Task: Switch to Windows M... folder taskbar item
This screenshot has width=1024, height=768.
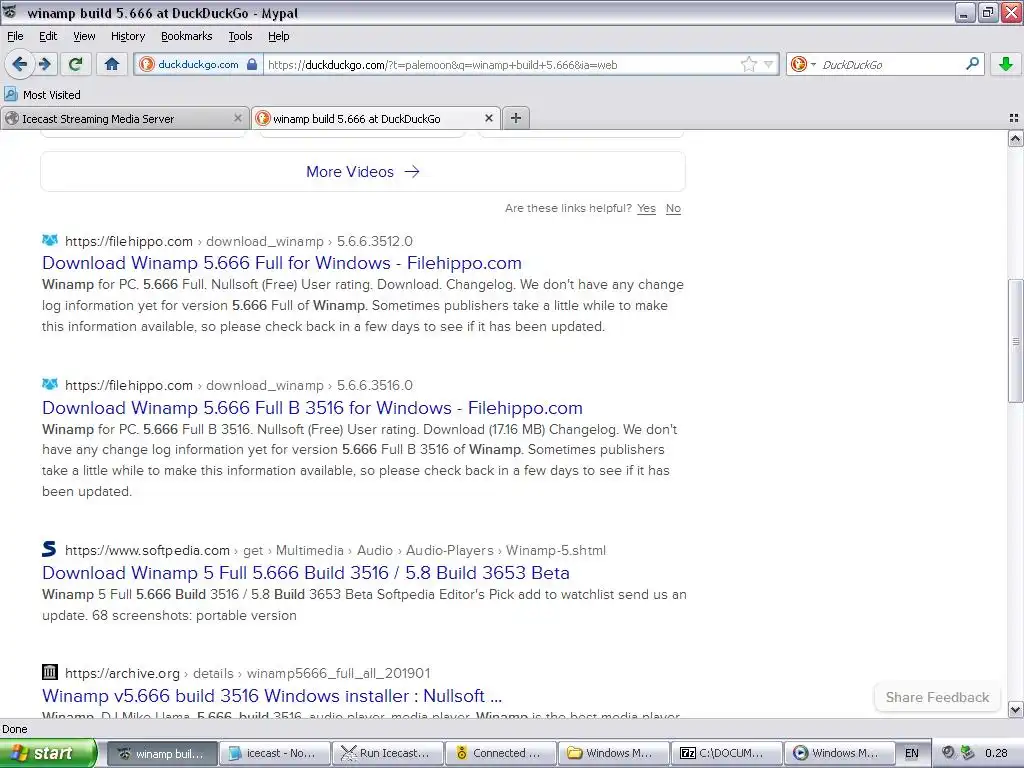Action: click(x=614, y=753)
